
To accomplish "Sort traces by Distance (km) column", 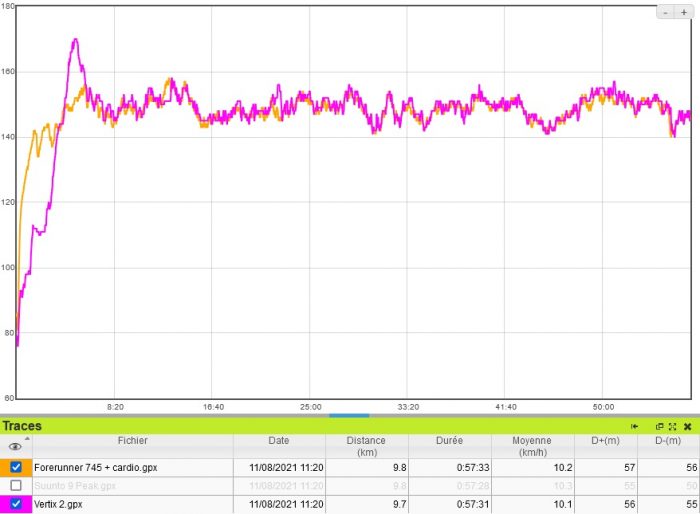I will pos(366,446).
